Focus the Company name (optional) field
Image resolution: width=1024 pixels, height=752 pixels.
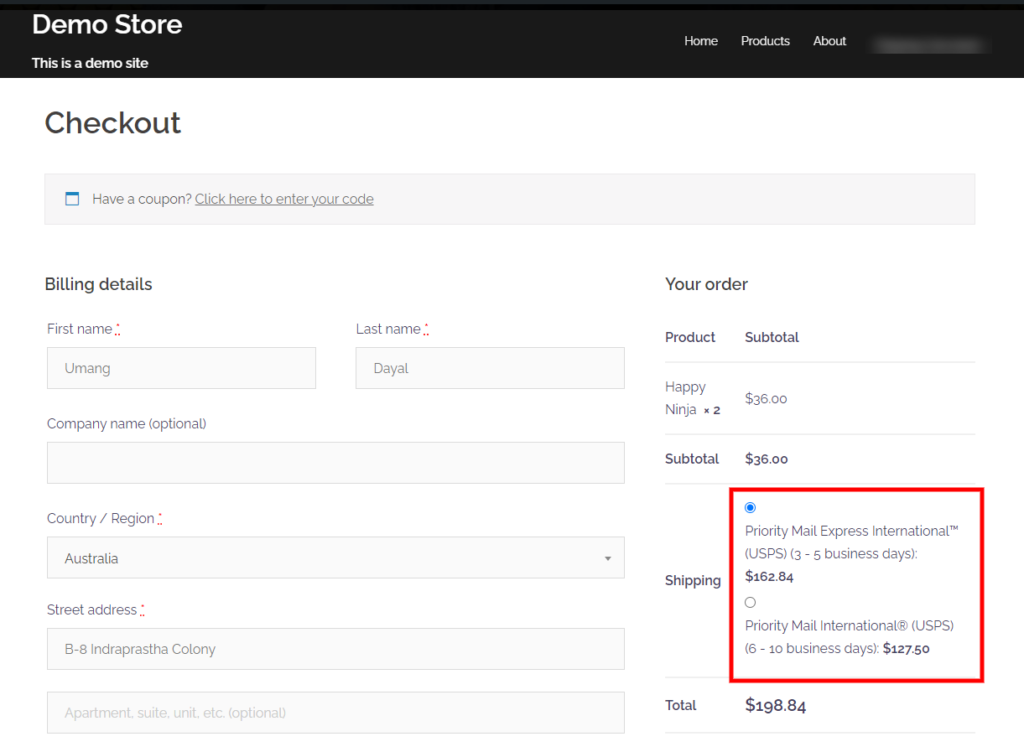pyautogui.click(x=335, y=462)
